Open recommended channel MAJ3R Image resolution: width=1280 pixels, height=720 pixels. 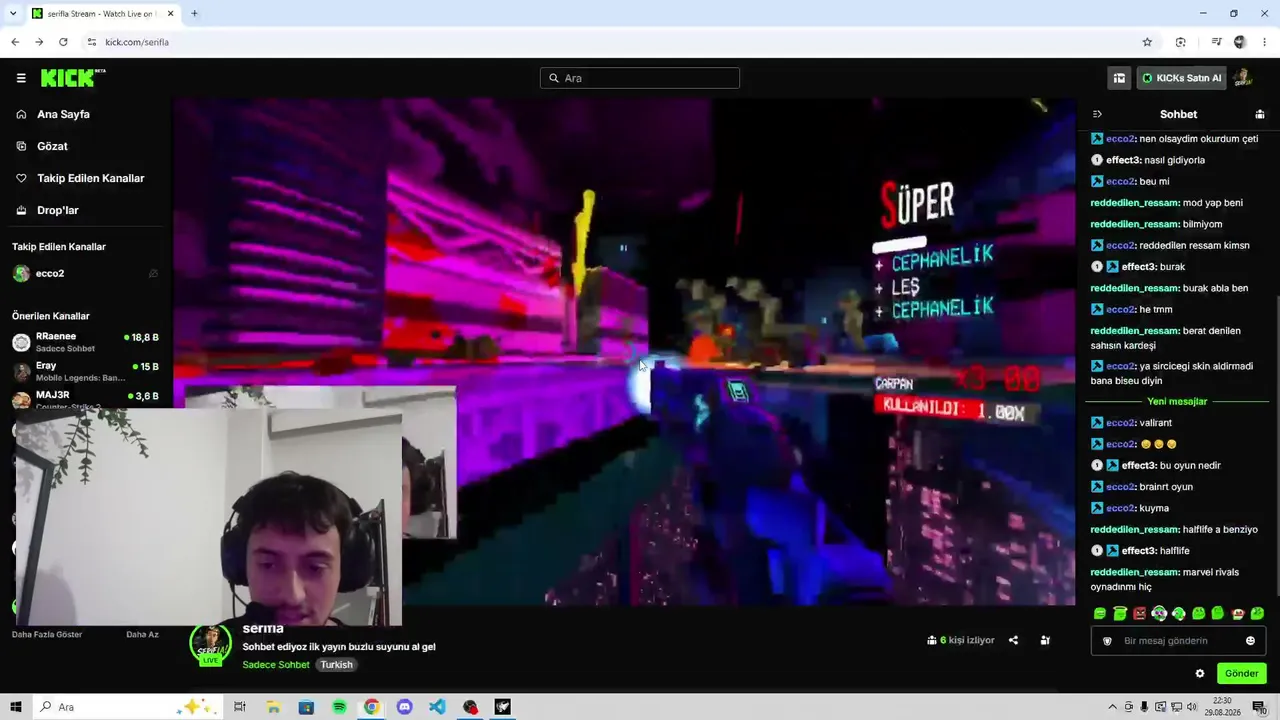86,399
